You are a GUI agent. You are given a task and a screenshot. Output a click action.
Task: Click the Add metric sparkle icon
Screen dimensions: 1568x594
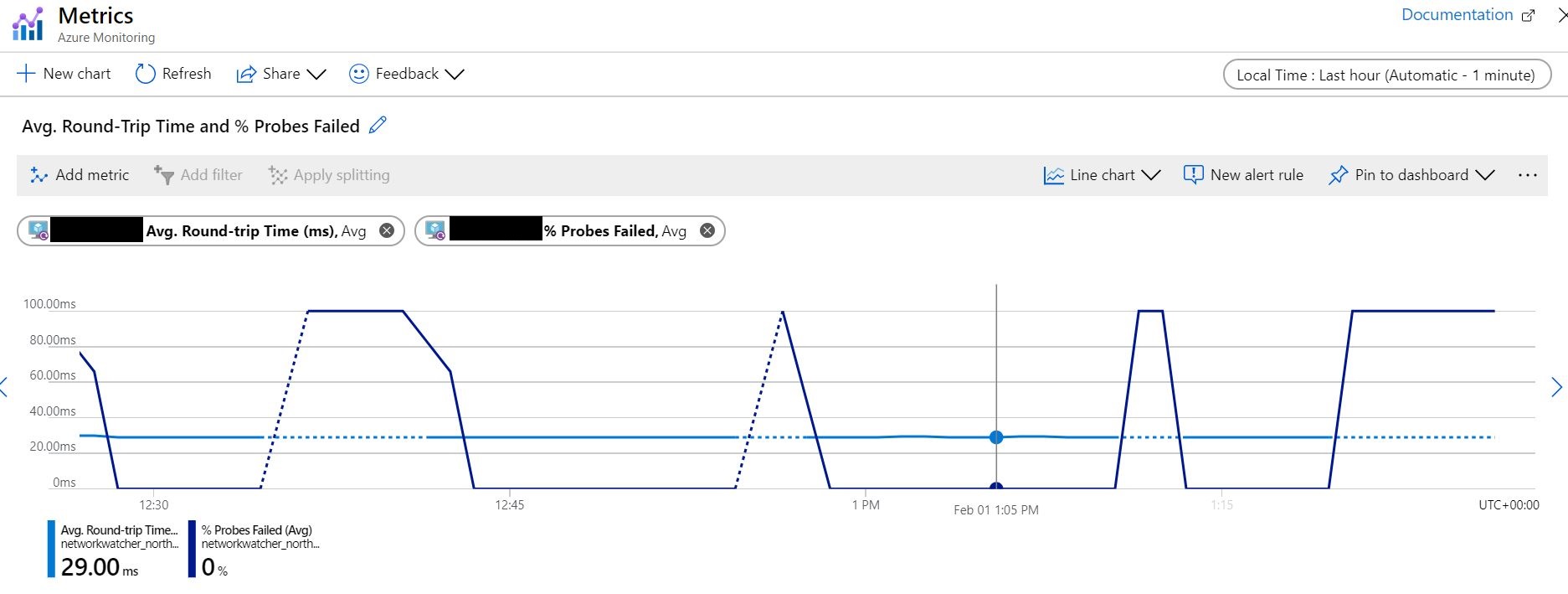[39, 175]
